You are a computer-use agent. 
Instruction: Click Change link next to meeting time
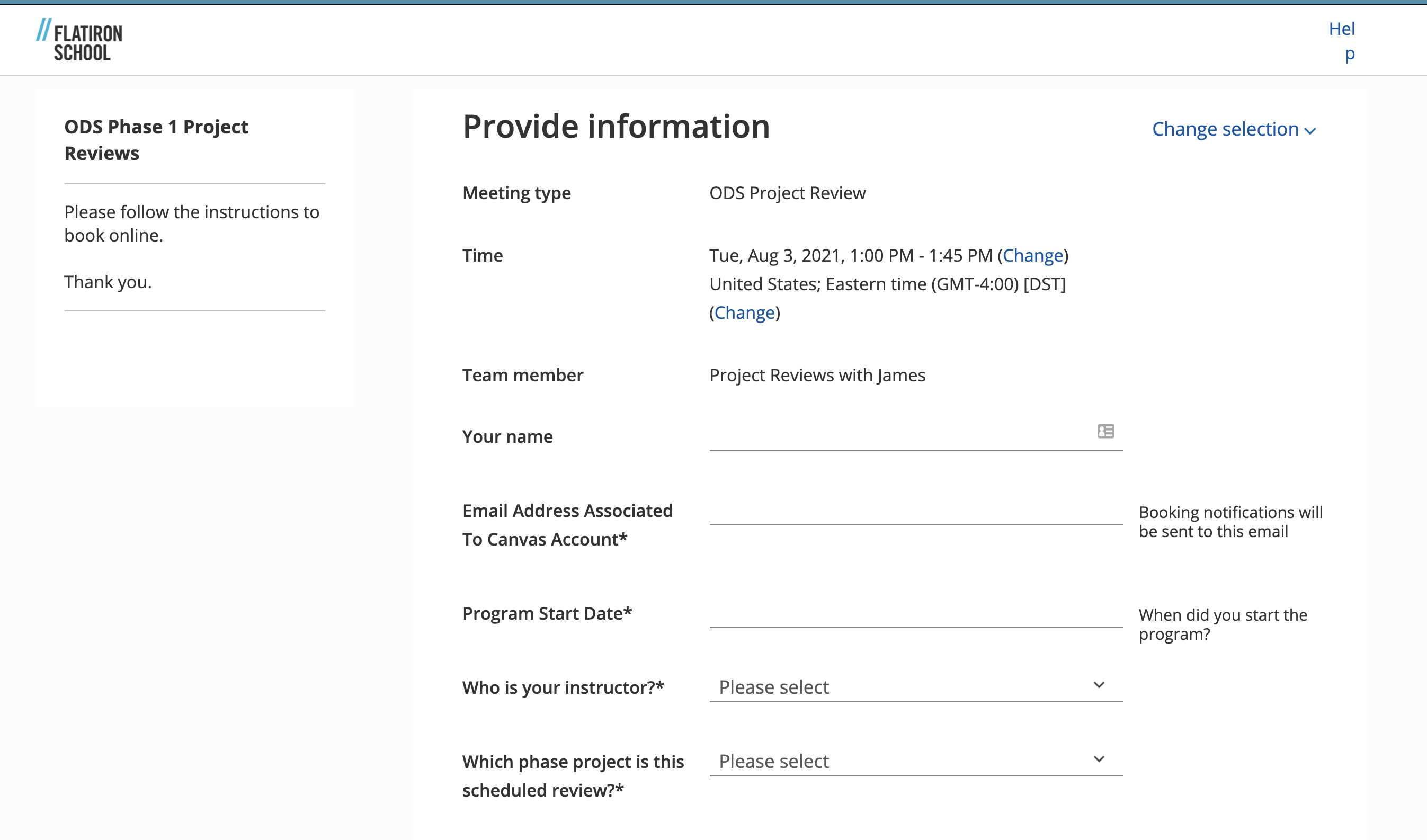(1031, 256)
